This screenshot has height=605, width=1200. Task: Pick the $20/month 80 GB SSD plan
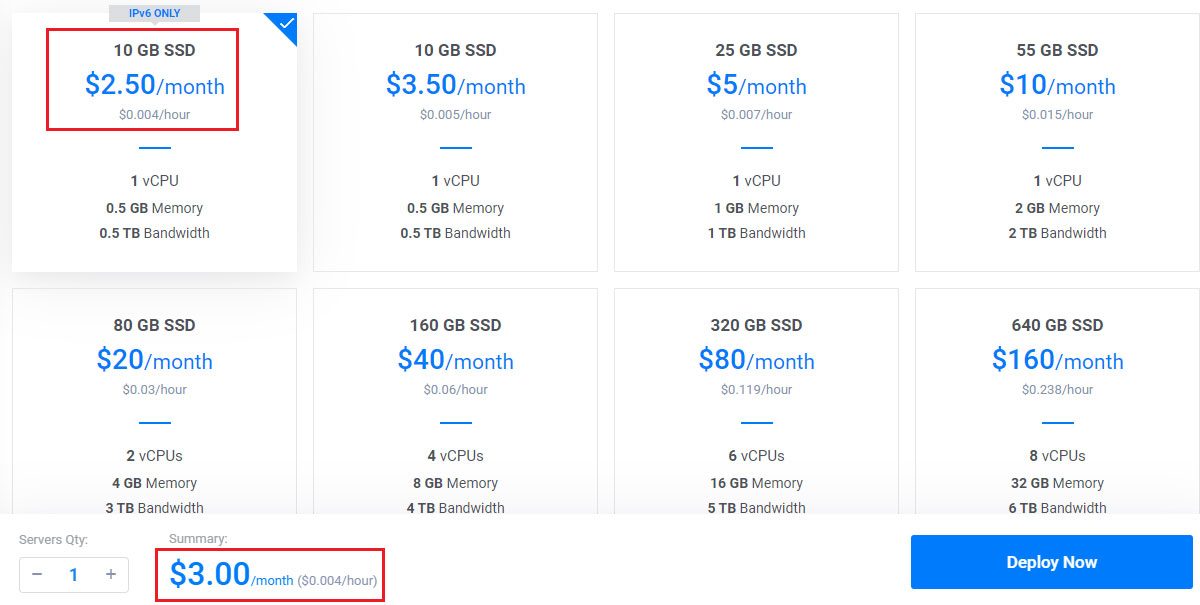click(x=154, y=402)
